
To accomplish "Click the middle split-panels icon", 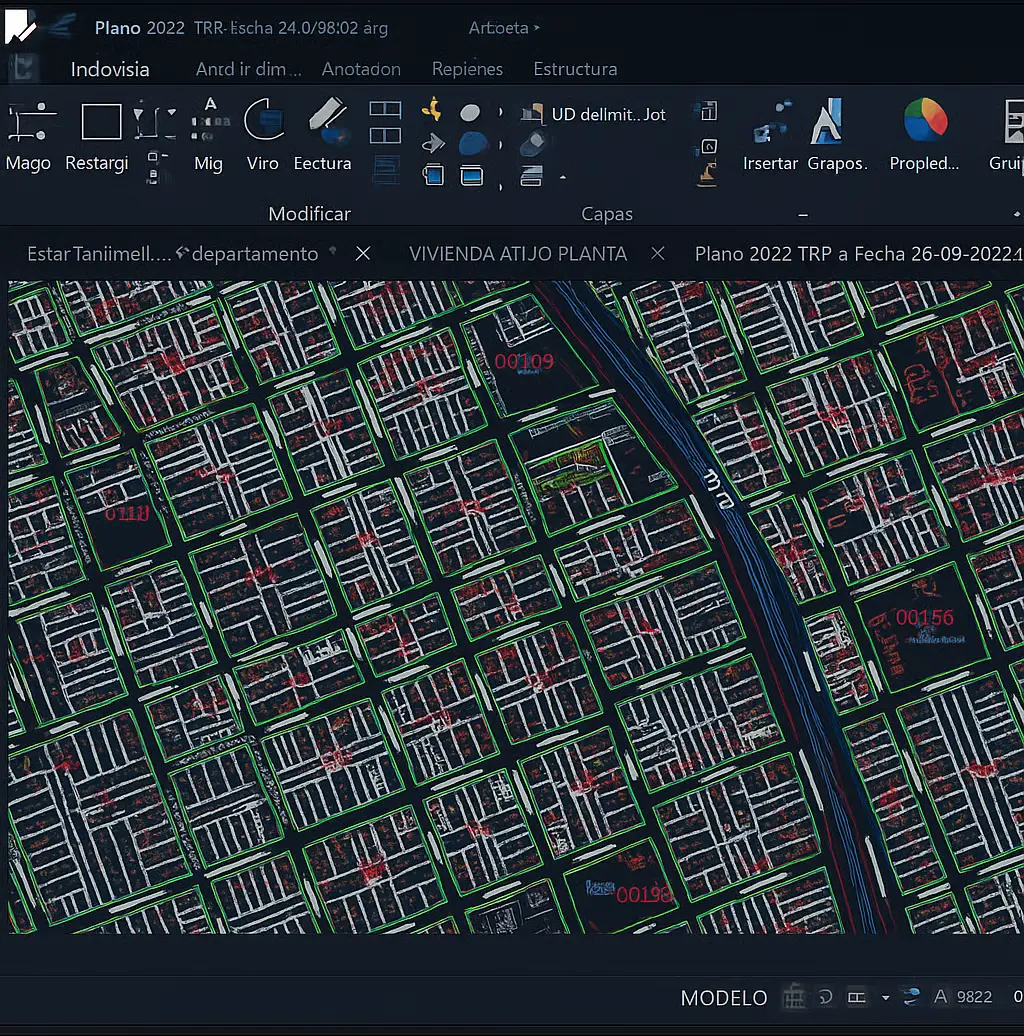I will tap(385, 136).
